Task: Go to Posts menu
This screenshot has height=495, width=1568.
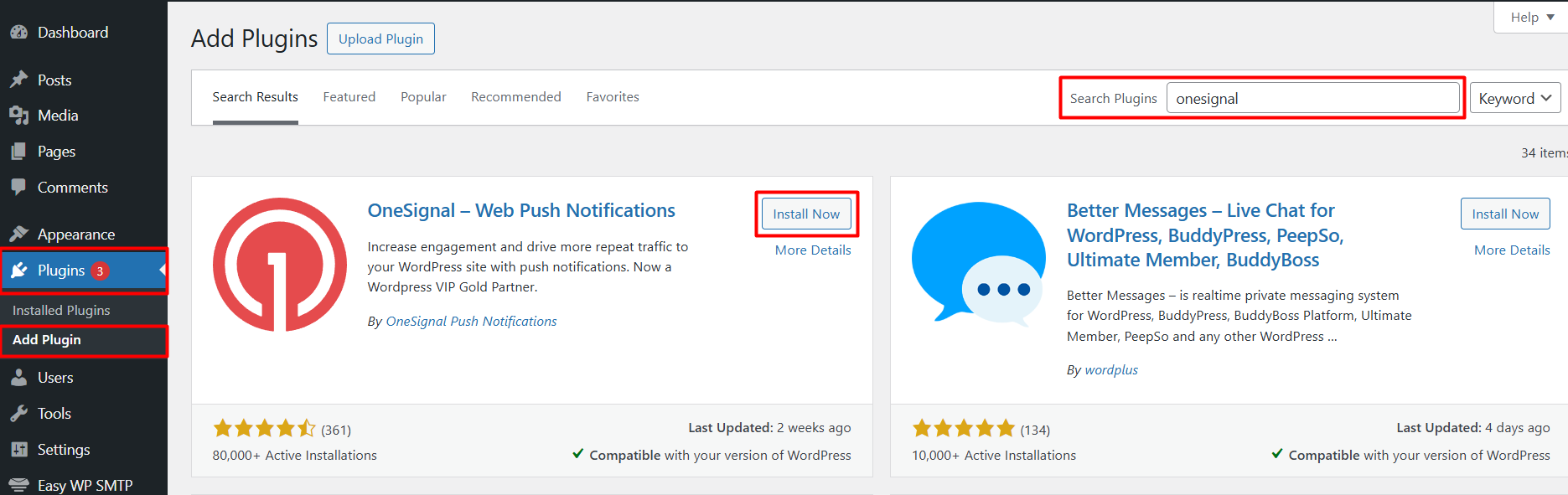Action: 84,80
